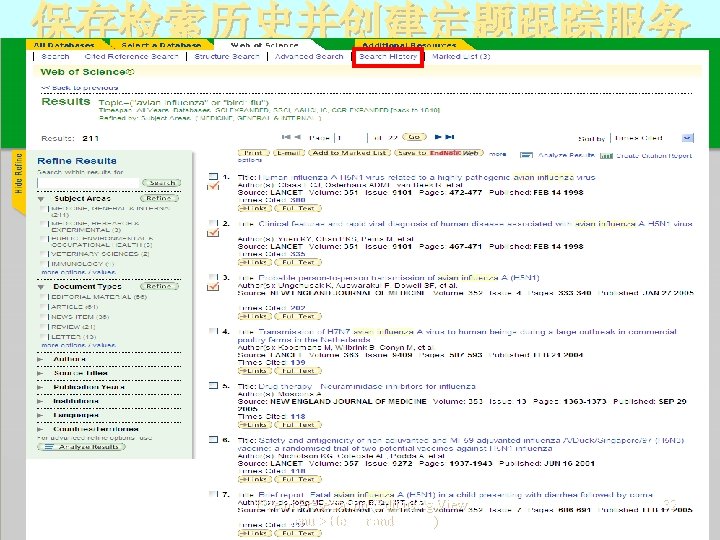Go to next page of results arrow
720x540 pixels.
pos(438,137)
